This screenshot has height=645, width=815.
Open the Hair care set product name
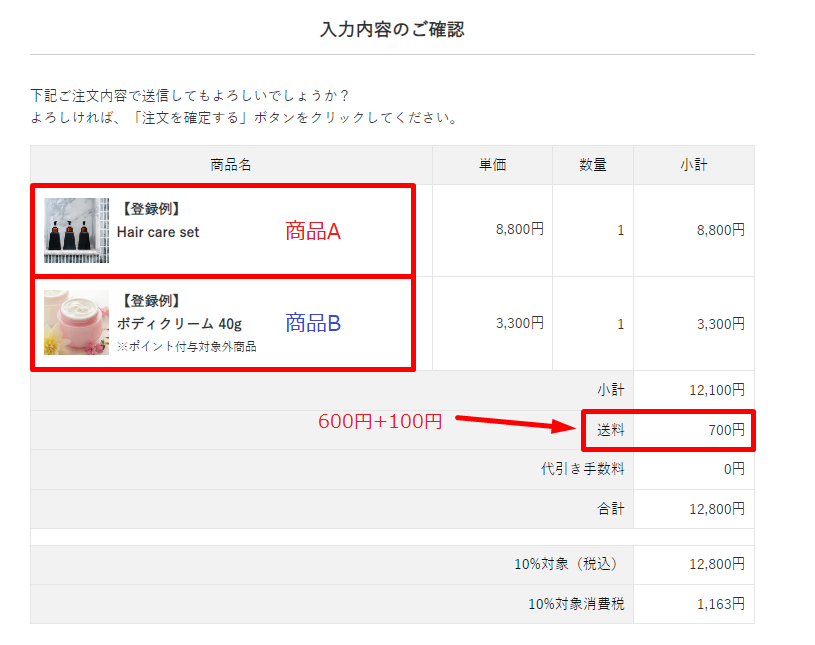158,232
